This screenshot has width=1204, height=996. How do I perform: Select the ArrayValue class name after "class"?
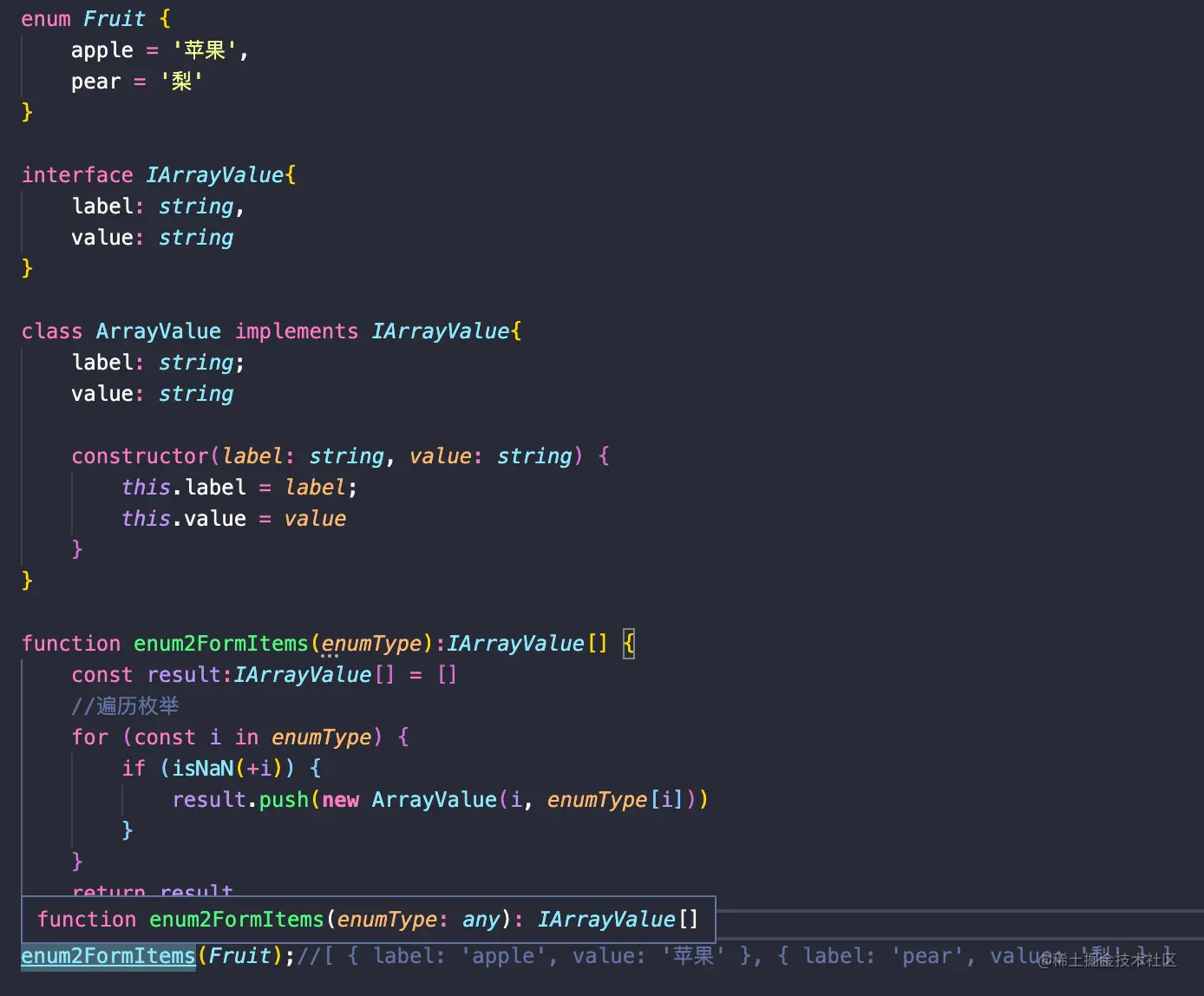[159, 331]
